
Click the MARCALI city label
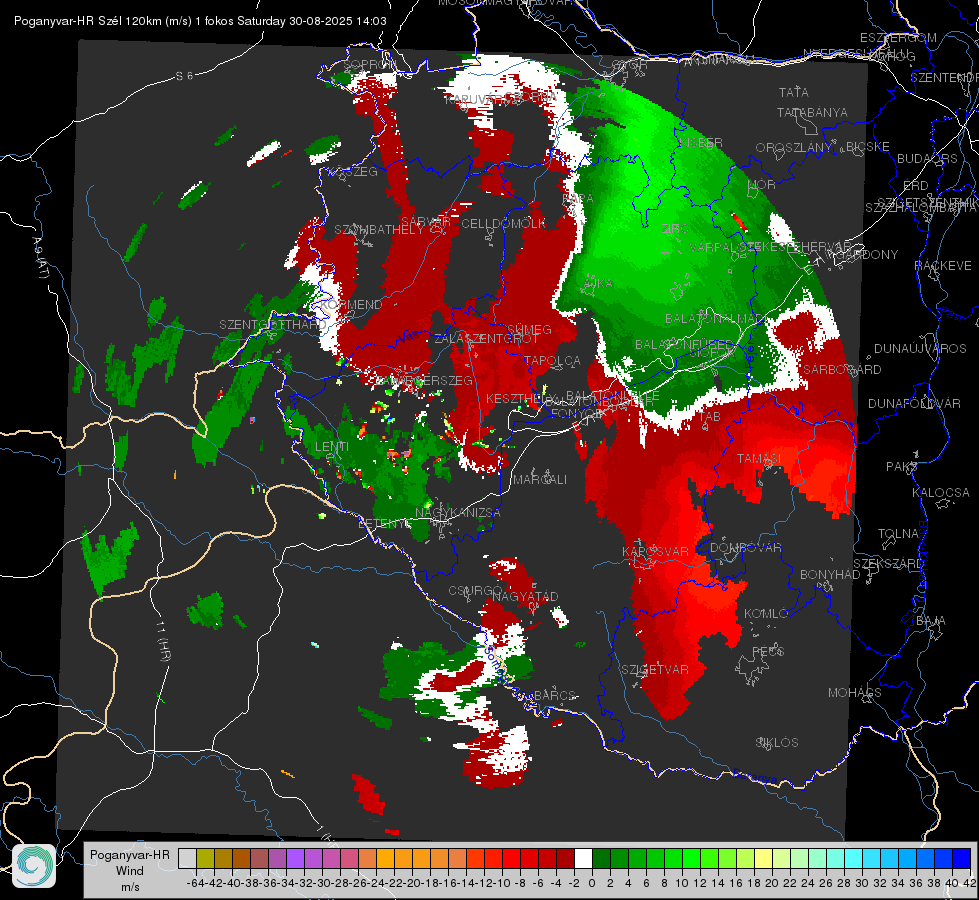click(x=539, y=480)
